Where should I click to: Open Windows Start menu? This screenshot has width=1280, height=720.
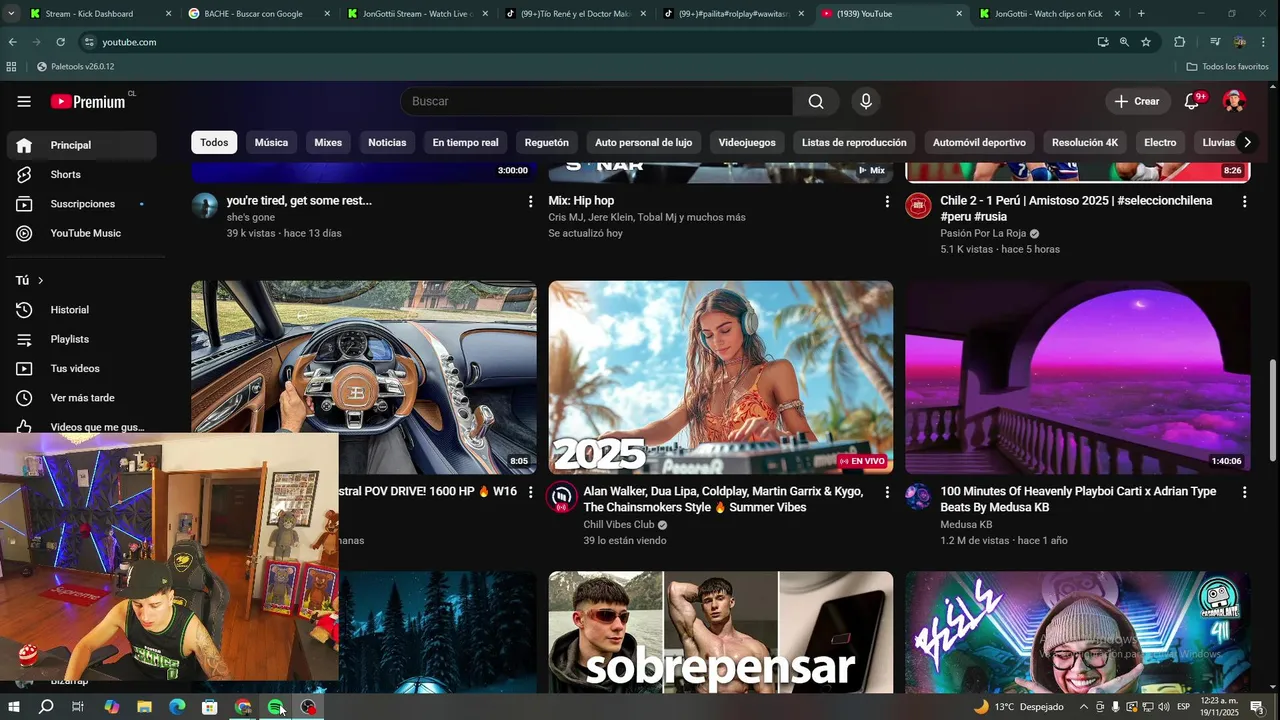click(x=13, y=707)
